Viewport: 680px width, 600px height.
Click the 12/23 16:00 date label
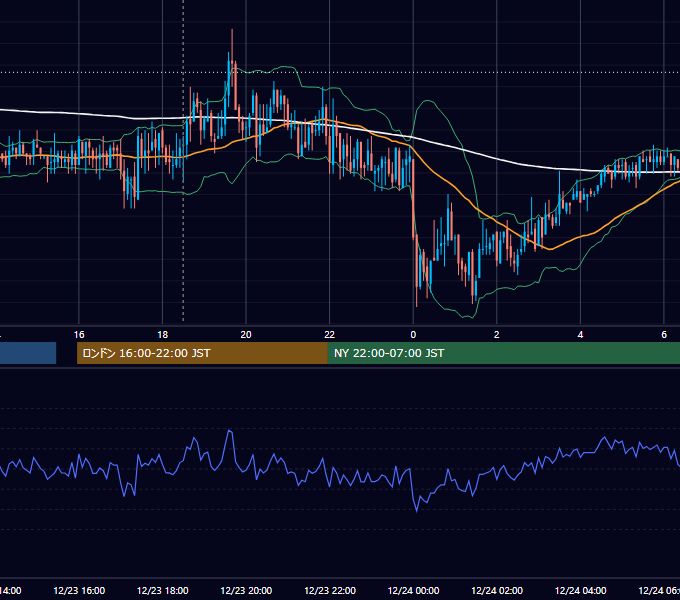coord(79,591)
